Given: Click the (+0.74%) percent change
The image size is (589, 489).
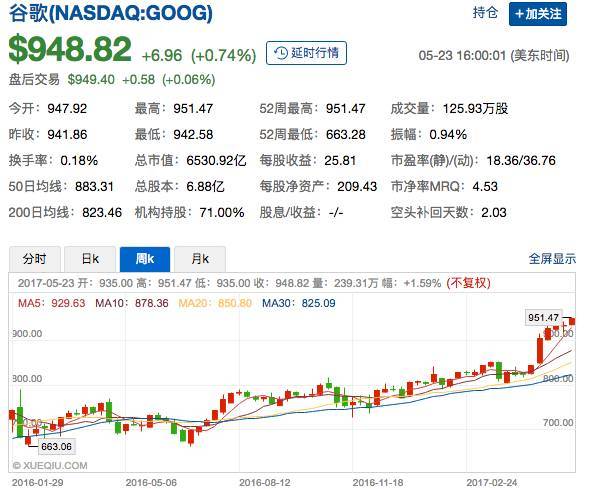Looking at the screenshot, I should [x=224, y=56].
